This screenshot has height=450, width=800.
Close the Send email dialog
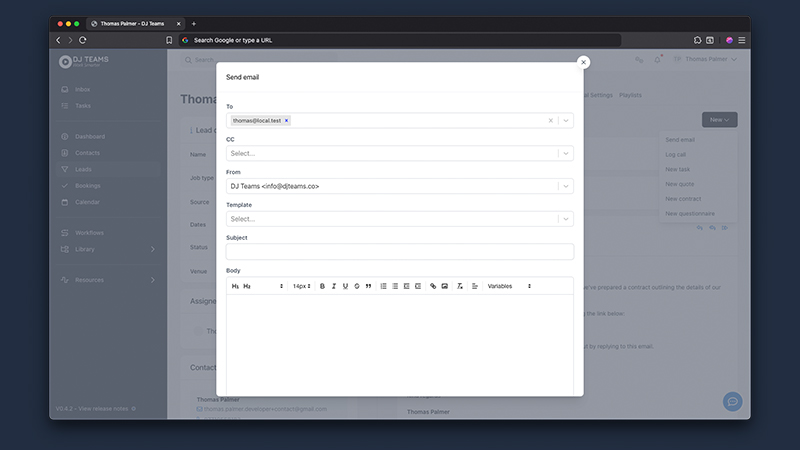(x=583, y=62)
